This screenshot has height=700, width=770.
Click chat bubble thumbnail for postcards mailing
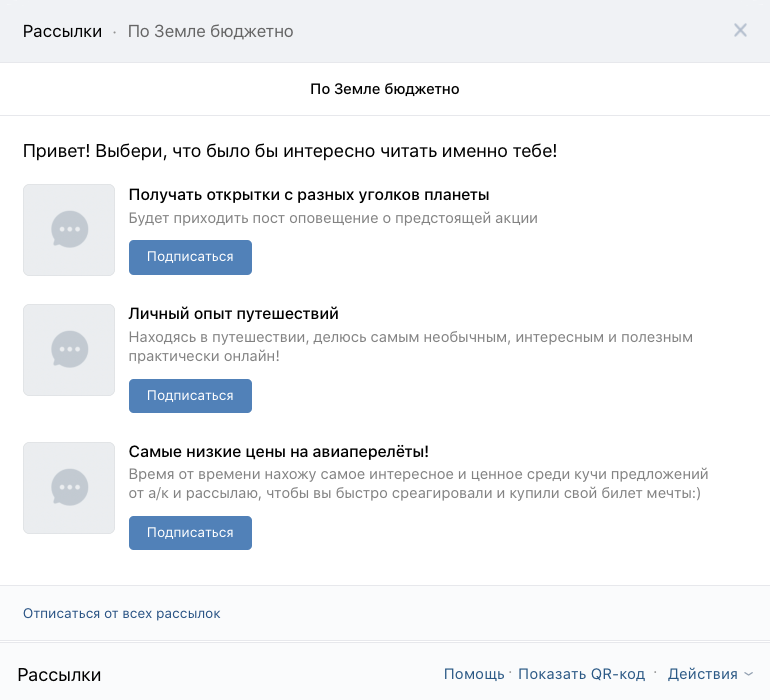[69, 230]
